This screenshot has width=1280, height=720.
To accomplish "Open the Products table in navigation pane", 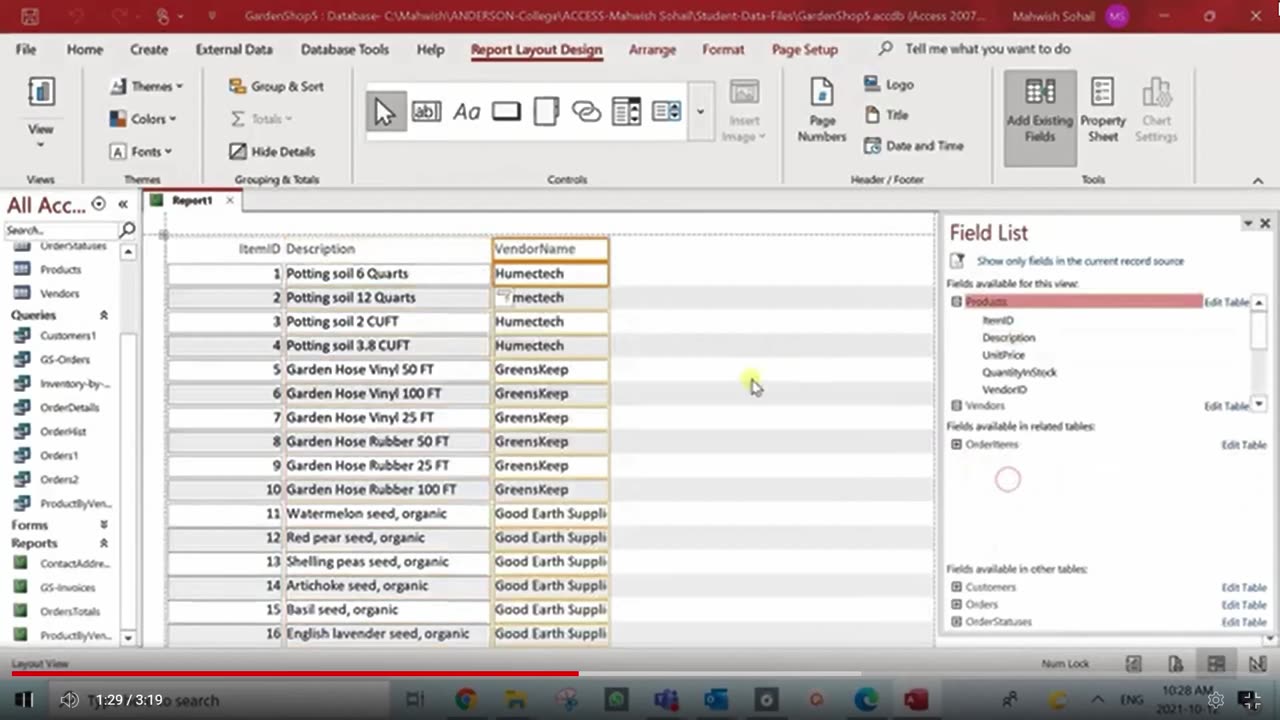I will (60, 270).
